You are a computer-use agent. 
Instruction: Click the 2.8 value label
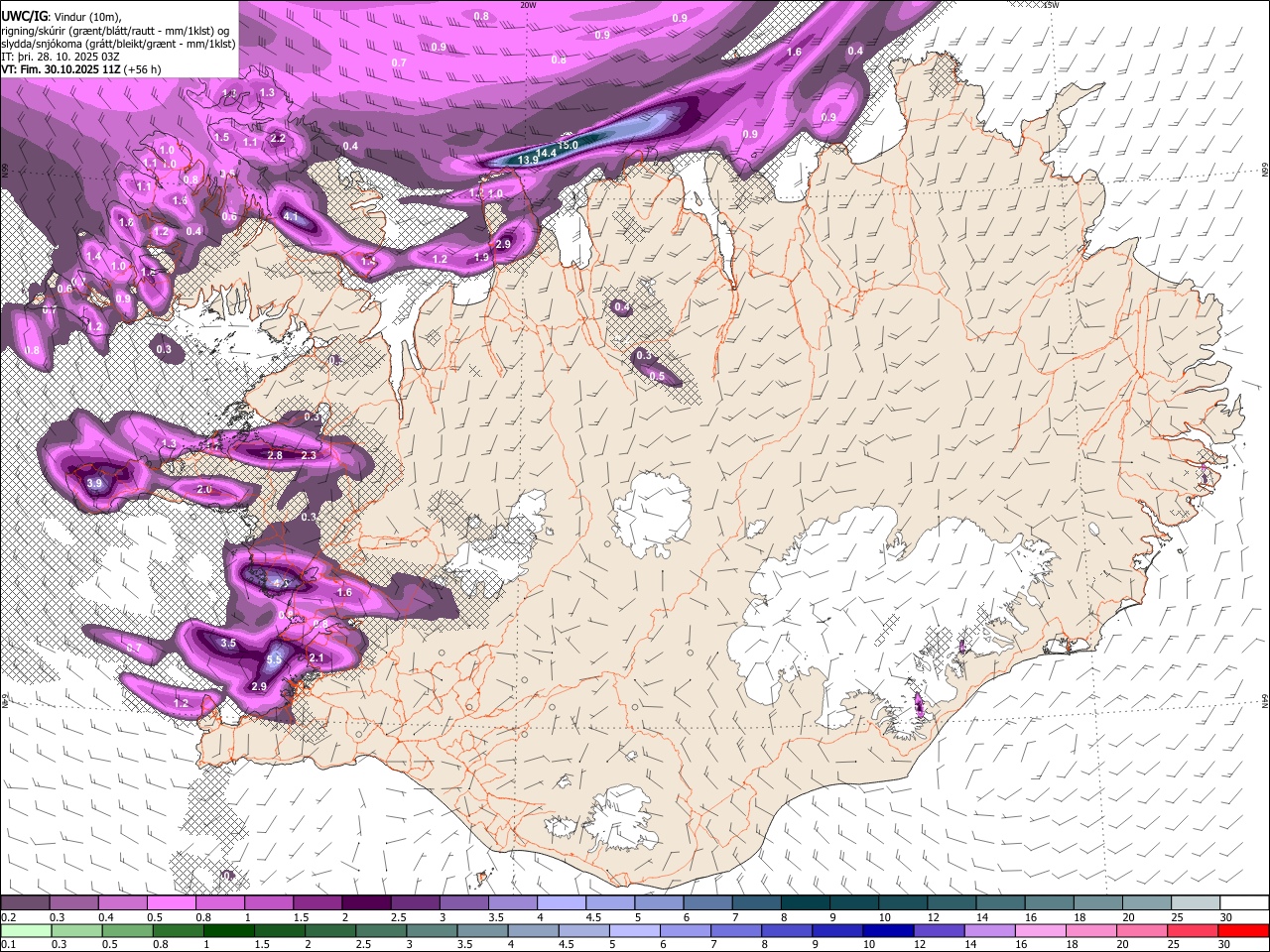tap(275, 456)
